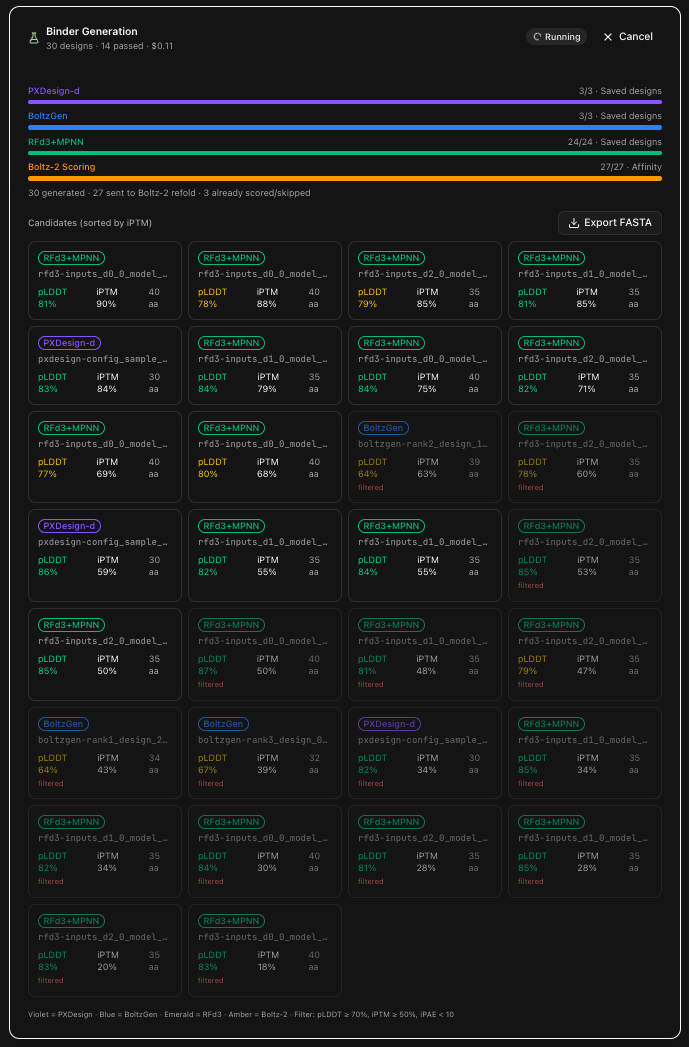Click the RFd3+MPNN tag on 88% iPTM card
This screenshot has height=1047, width=689.
point(232,258)
